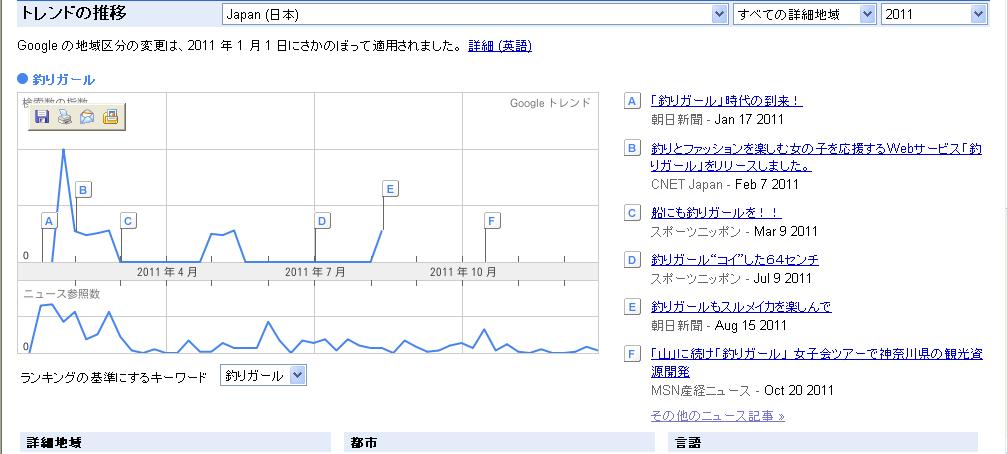The height and width of the screenshot is (454, 1007).
Task: Click the 2011 年 7 月 axis label
Action: 315,272
